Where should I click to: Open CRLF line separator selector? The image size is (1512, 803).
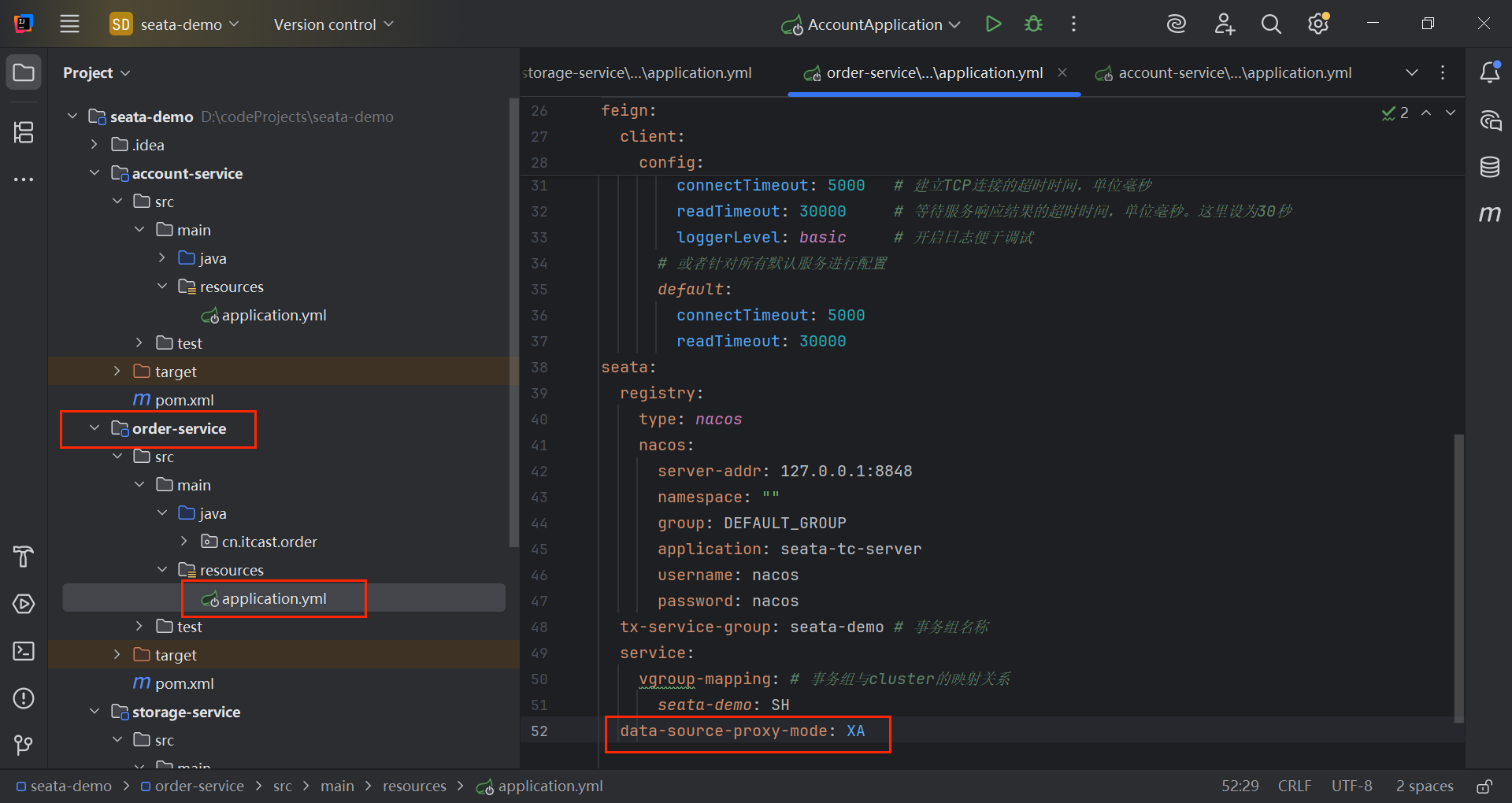(1295, 786)
